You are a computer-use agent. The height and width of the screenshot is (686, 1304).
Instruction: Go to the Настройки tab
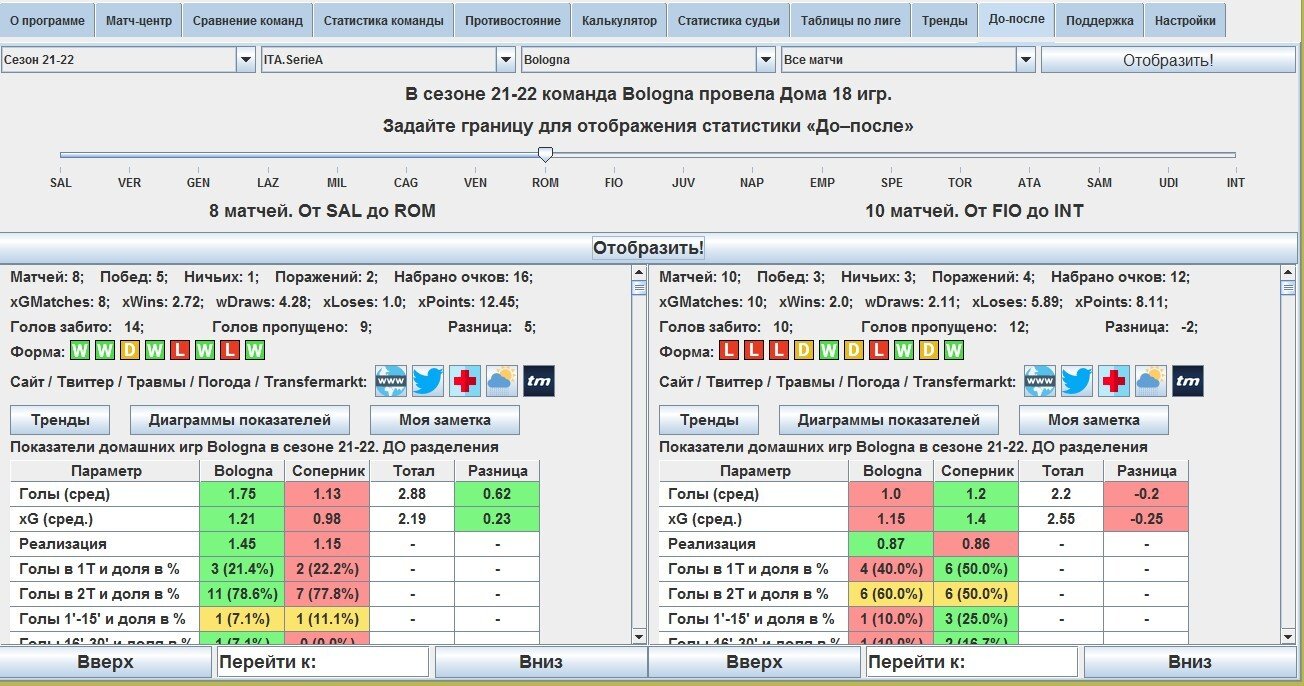[1185, 20]
